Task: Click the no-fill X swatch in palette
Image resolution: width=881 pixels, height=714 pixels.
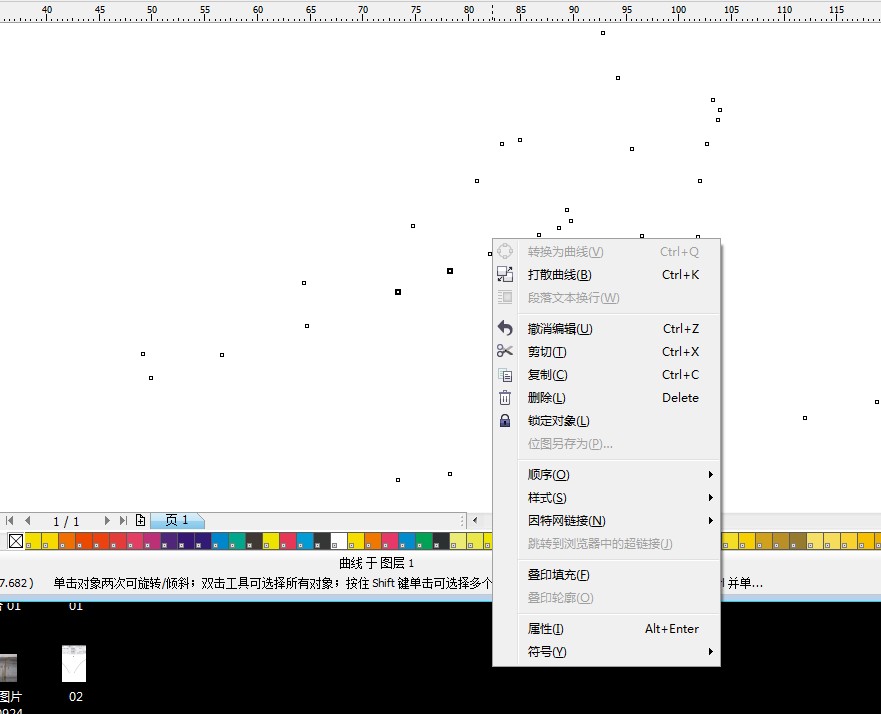Action: pyautogui.click(x=16, y=541)
